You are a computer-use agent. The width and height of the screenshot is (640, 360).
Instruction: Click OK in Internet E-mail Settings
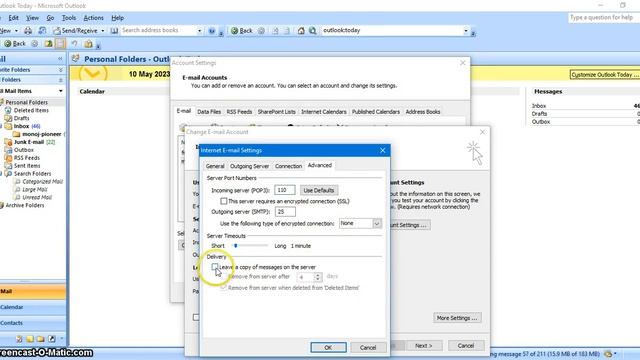click(x=328, y=347)
